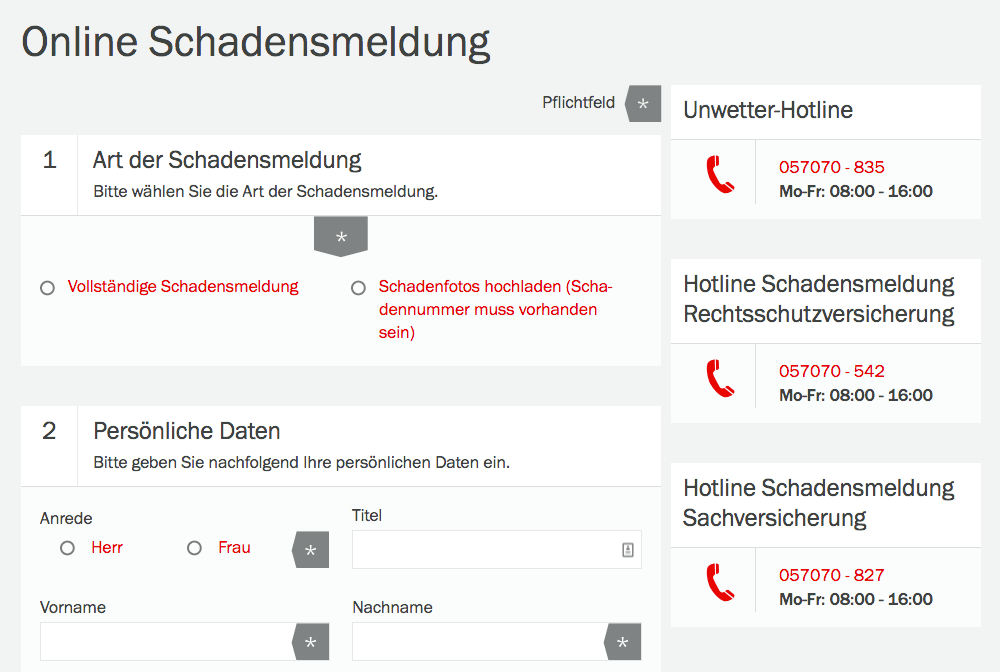This screenshot has width=1000, height=672.
Task: Click the Rechtsschutzversicherung hotline phone icon
Action: 720,378
